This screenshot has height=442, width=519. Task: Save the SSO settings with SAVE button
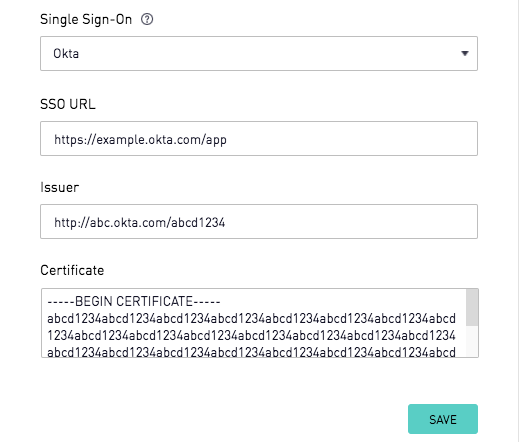443,419
